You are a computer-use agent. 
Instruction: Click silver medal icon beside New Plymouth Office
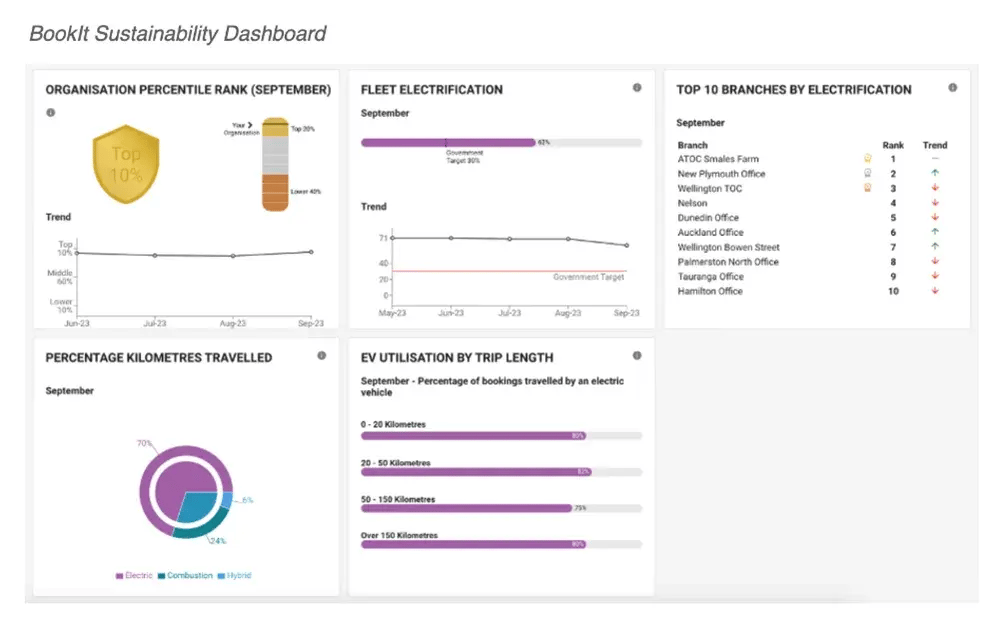867,173
